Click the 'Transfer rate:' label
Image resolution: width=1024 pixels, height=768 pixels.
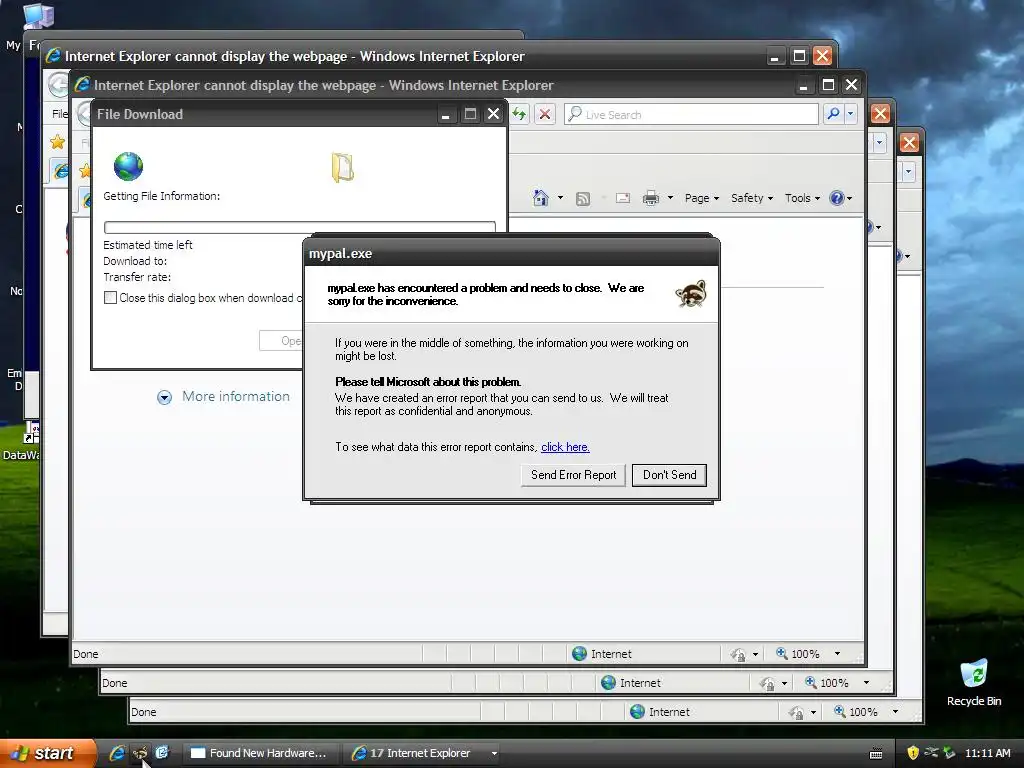137,277
